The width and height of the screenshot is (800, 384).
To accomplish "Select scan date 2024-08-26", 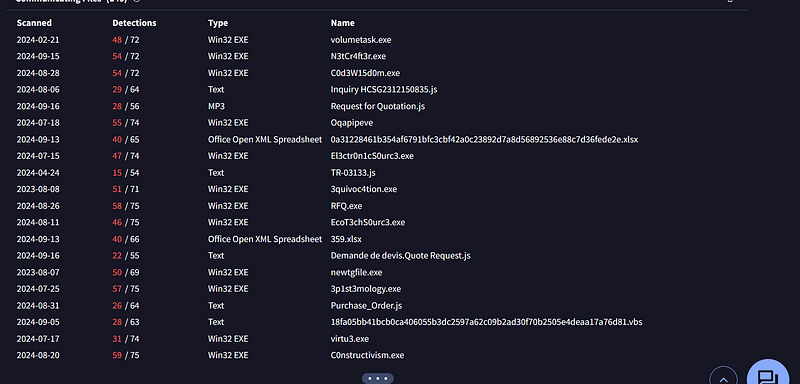I will pyautogui.click(x=38, y=206).
